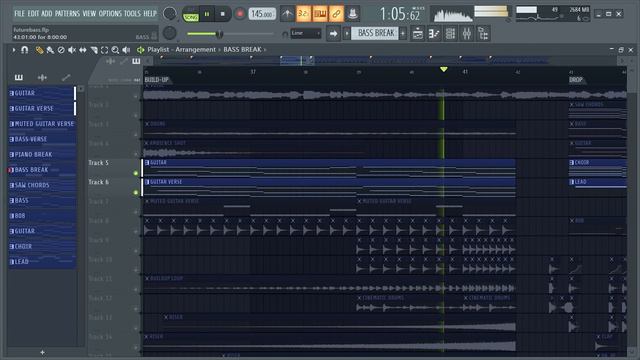This screenshot has height=360, width=640.
Task: Show audio clips in picker panel
Action: (42, 77)
